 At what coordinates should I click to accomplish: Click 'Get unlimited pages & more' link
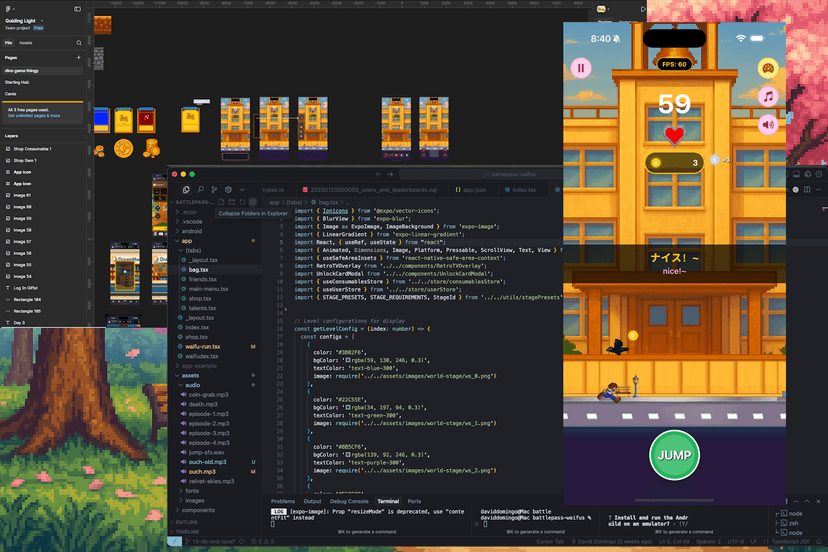pyautogui.click(x=34, y=116)
